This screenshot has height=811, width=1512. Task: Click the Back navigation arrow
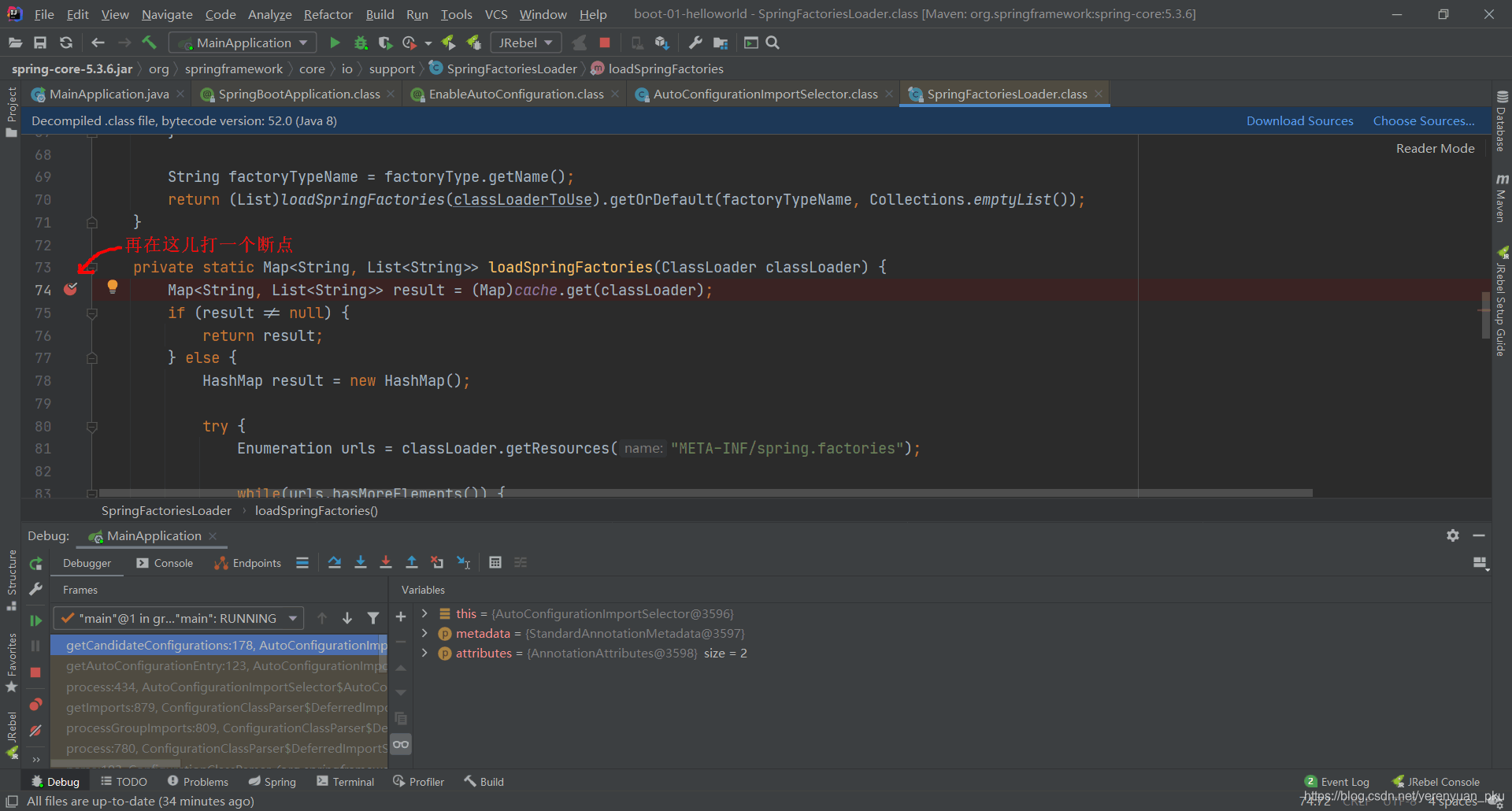(x=98, y=43)
